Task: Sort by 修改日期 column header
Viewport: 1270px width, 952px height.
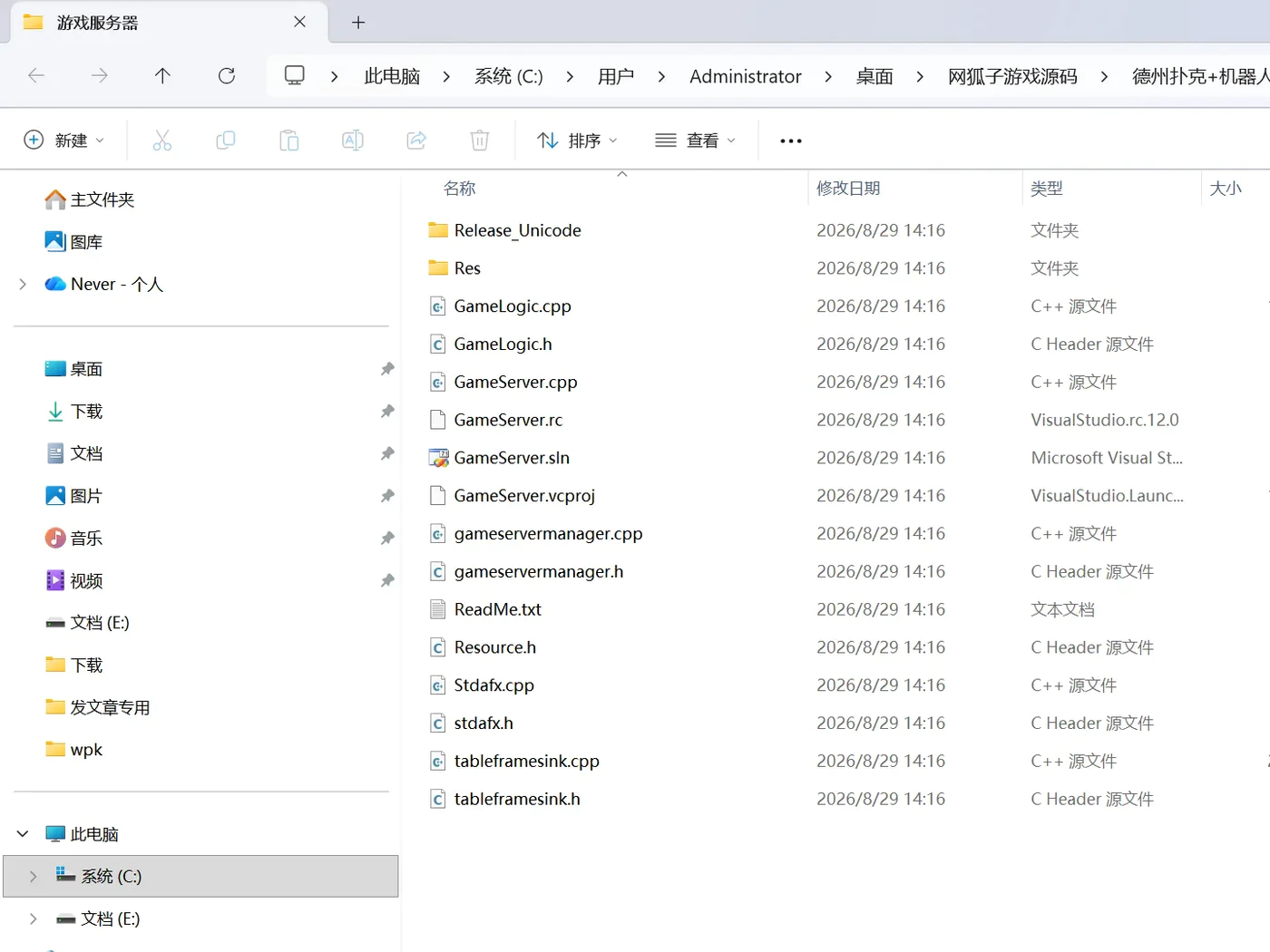Action: point(848,189)
